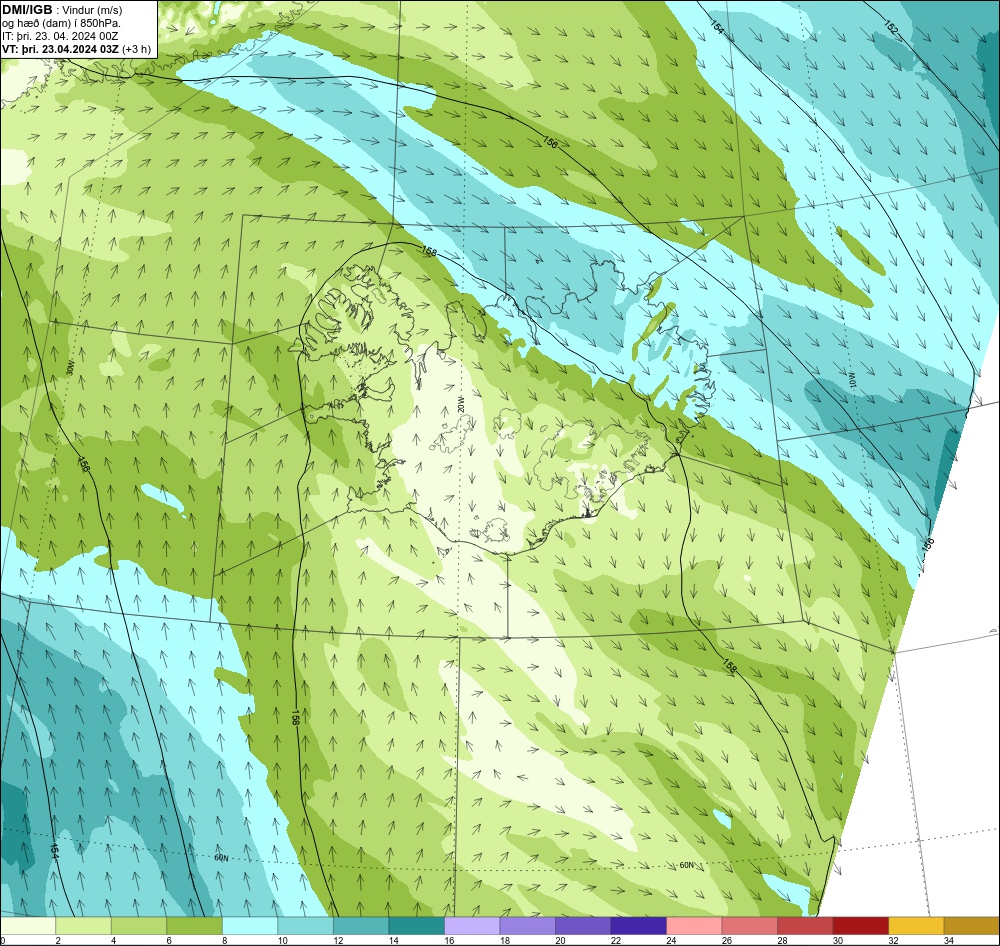Click the legend tick value 16
Image resolution: width=1000 pixels, height=946 pixels.
(x=449, y=940)
